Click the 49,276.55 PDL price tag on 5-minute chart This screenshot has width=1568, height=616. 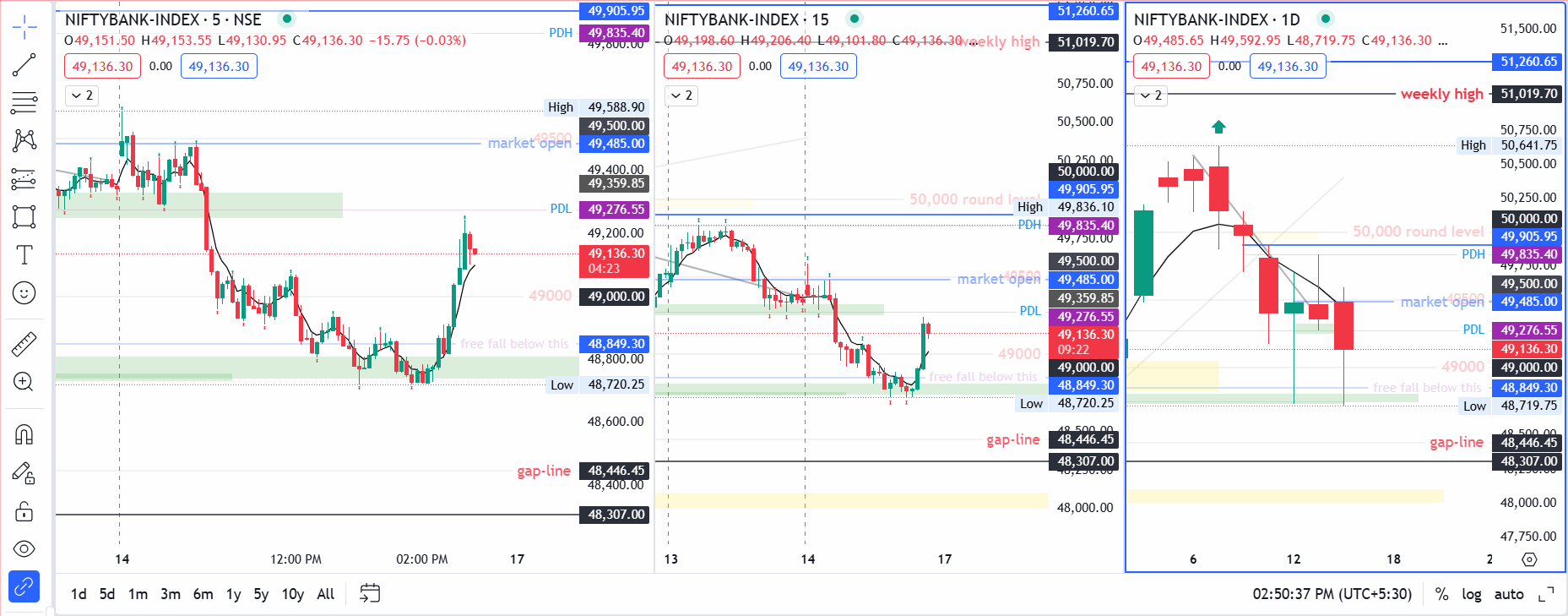pos(614,210)
